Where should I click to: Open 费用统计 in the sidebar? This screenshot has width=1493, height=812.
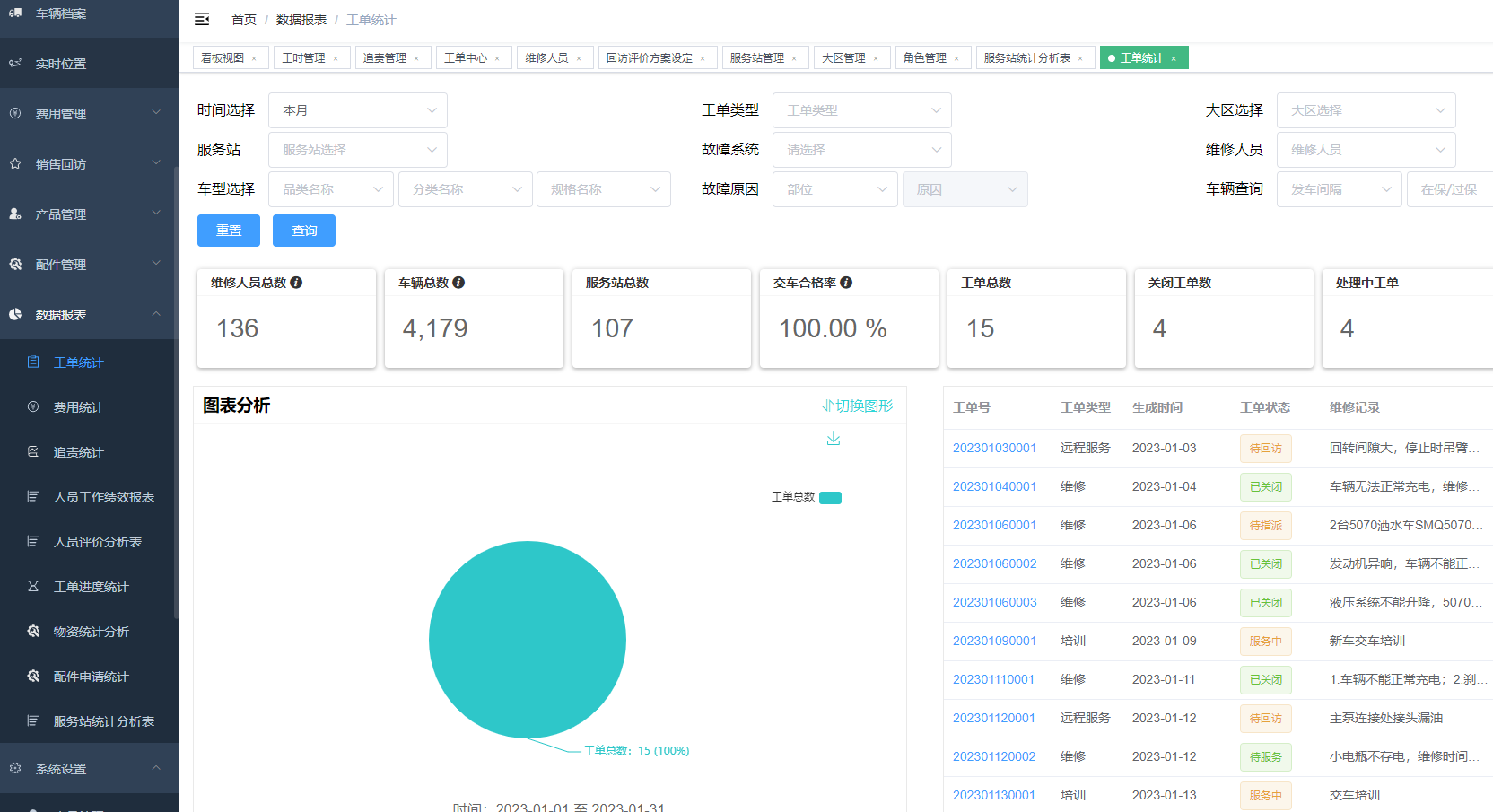click(90, 407)
